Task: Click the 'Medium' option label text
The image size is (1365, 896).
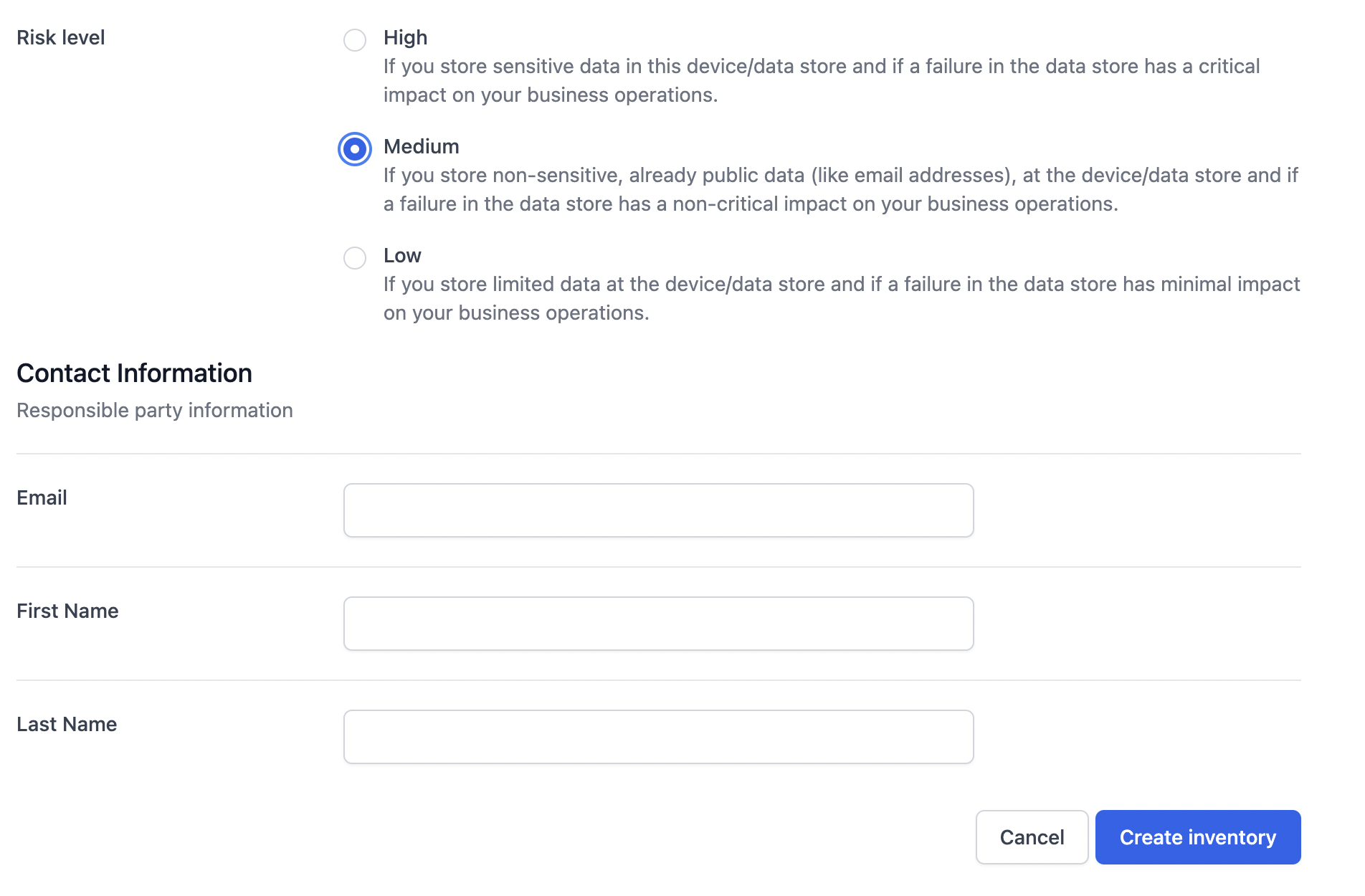Action: tap(421, 146)
